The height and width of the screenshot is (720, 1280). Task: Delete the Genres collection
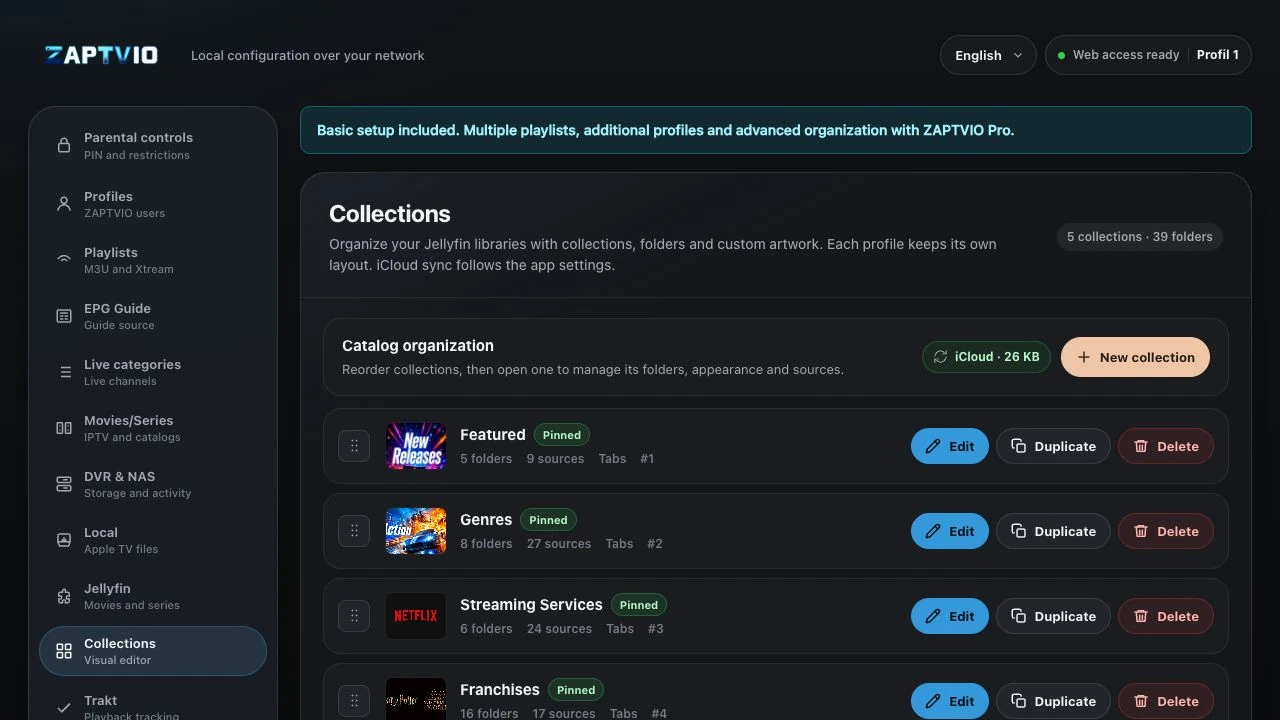(x=1166, y=531)
